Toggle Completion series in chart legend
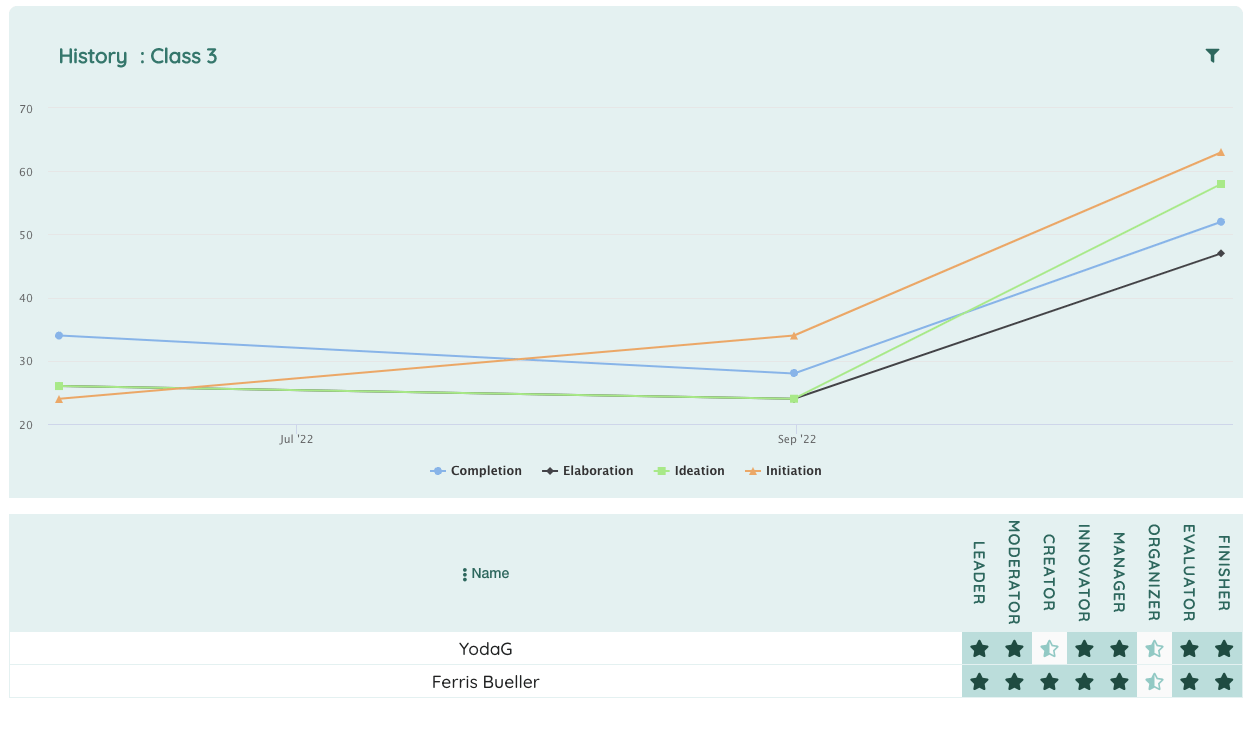This screenshot has height=750, width=1253. click(476, 471)
